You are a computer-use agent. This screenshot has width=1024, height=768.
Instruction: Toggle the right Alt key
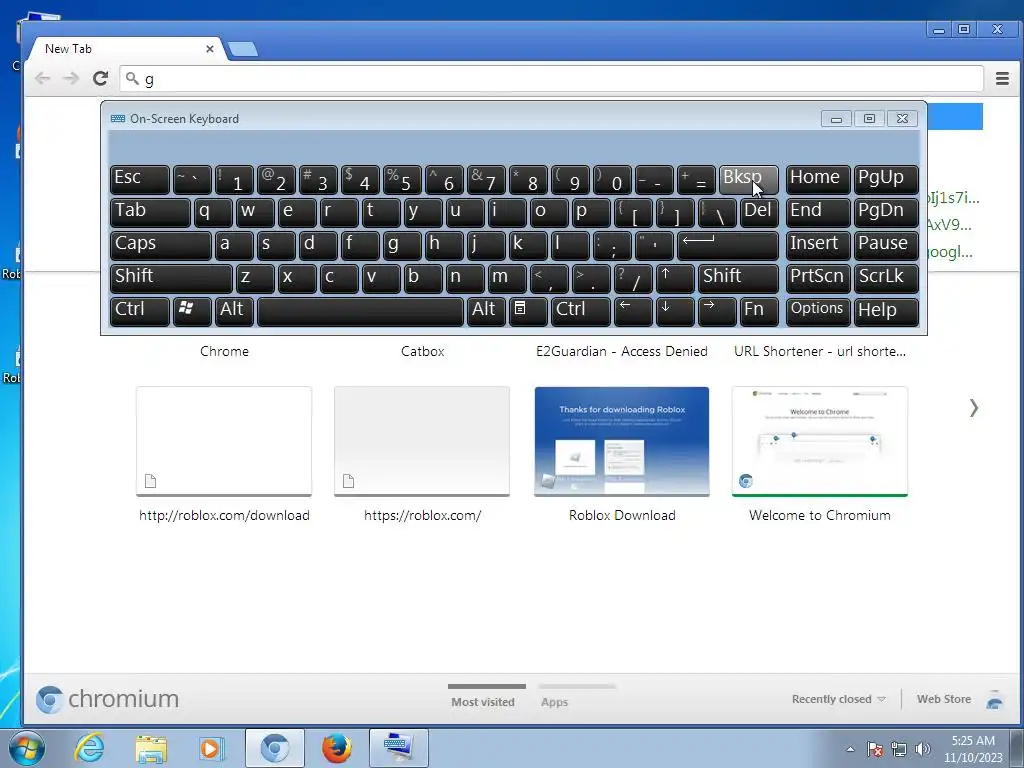pyautogui.click(x=486, y=311)
